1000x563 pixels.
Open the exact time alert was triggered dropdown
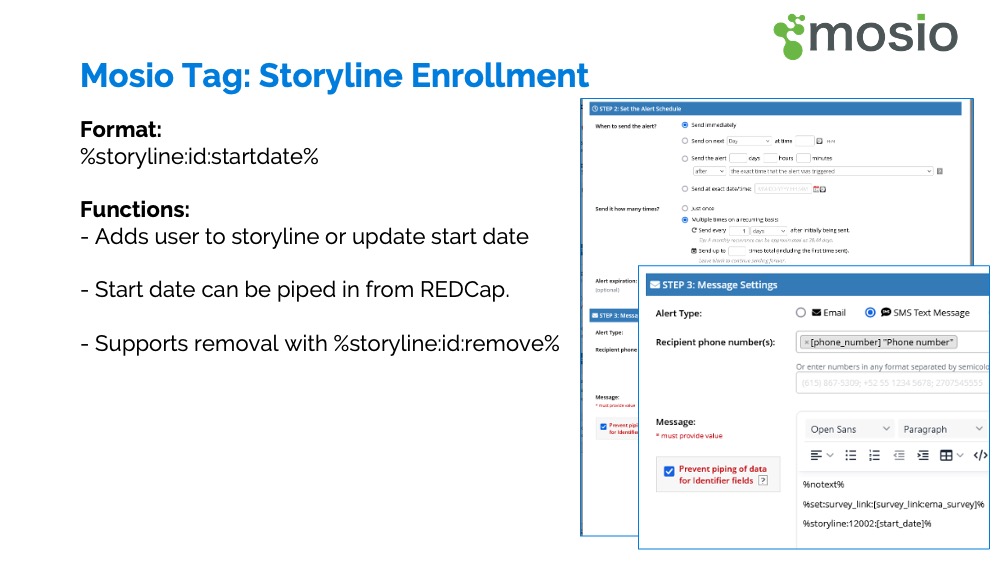pyautogui.click(x=831, y=172)
